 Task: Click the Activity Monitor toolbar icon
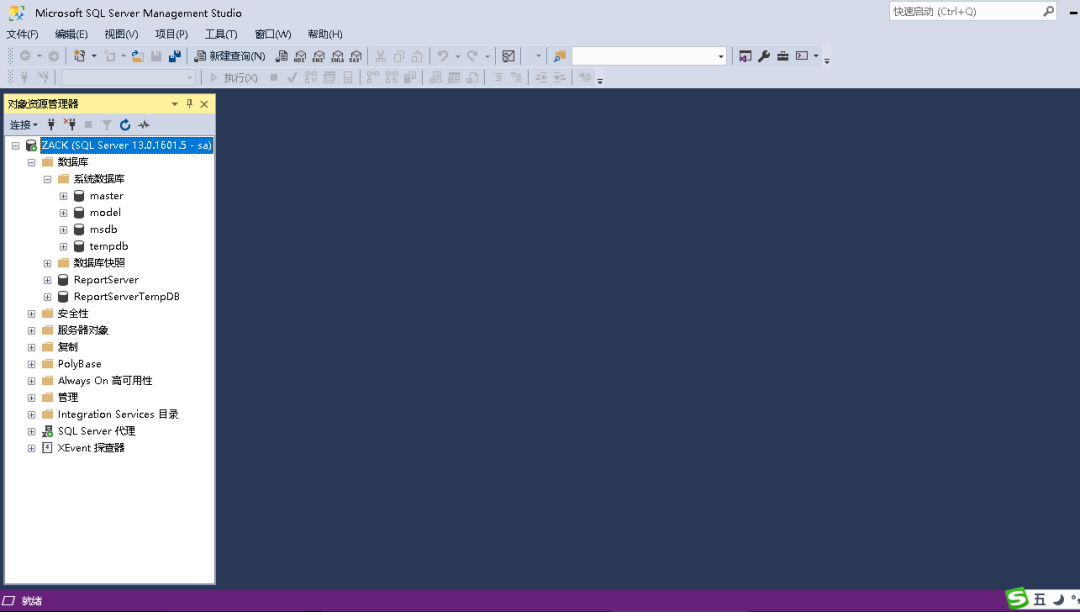pos(508,56)
